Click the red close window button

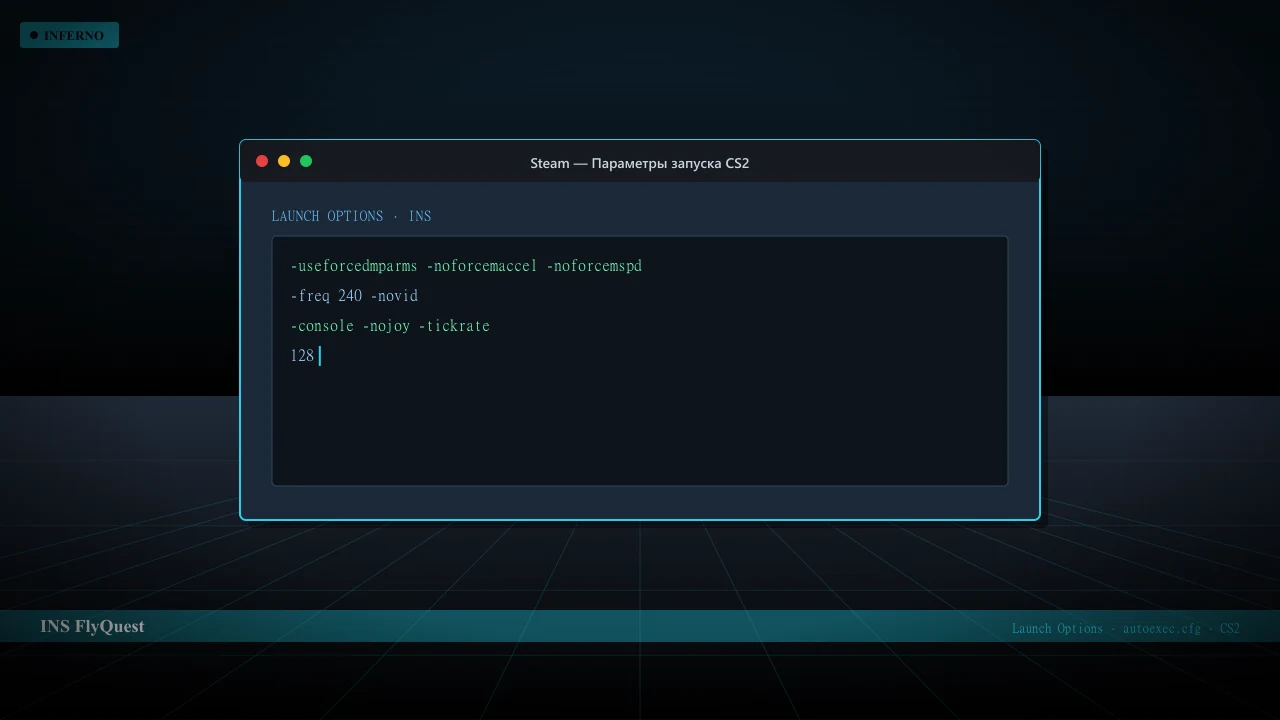pos(262,161)
